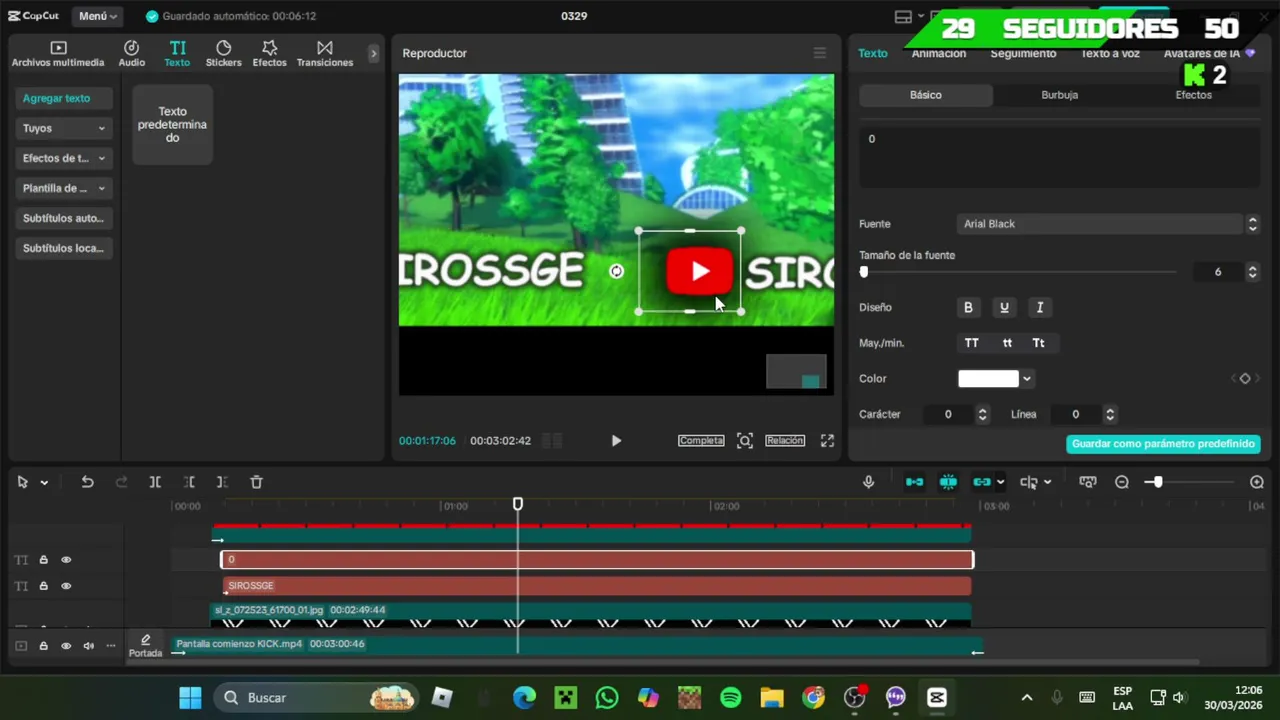This screenshot has width=1280, height=720.
Task: Open Subtítulos locales option
Action: (64, 248)
